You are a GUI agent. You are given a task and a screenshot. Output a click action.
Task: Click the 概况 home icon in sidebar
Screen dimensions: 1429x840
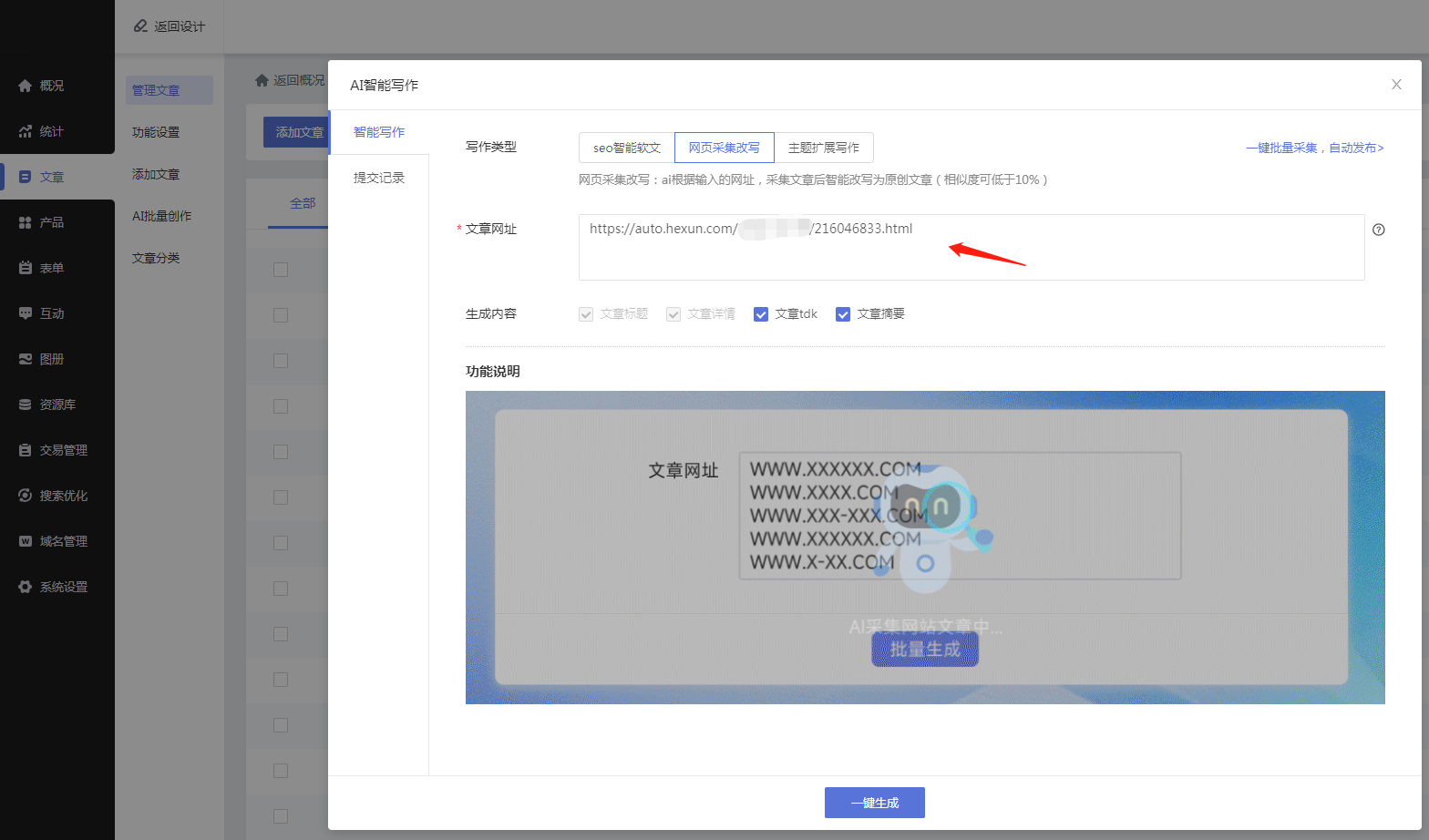coord(26,86)
